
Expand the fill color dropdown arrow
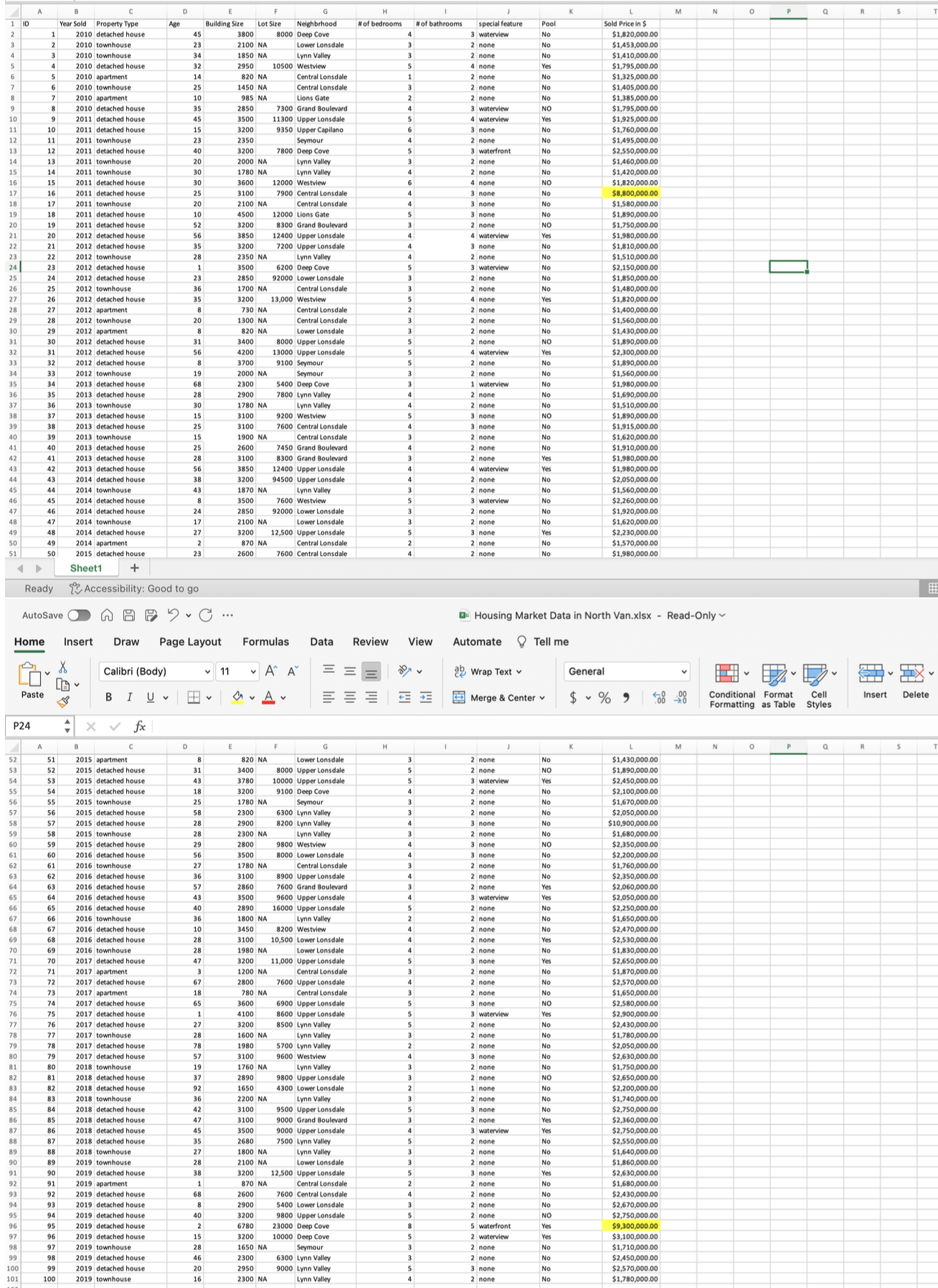(x=252, y=698)
